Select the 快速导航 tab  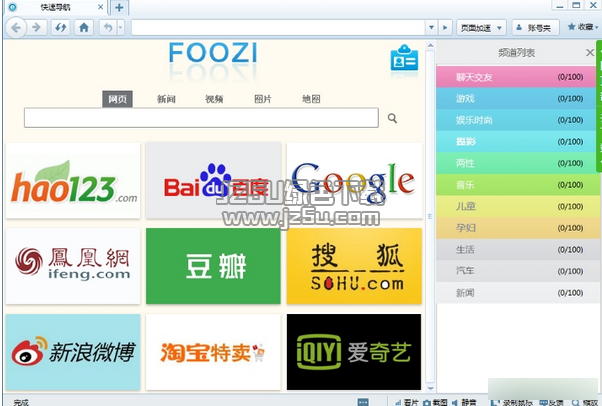[x=56, y=7]
